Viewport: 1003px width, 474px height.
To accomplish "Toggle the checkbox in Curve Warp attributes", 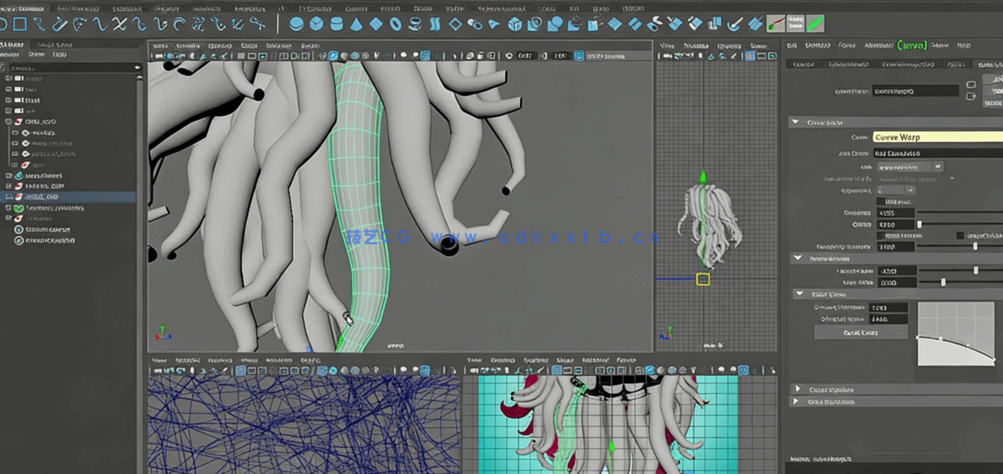I will pos(960,235).
